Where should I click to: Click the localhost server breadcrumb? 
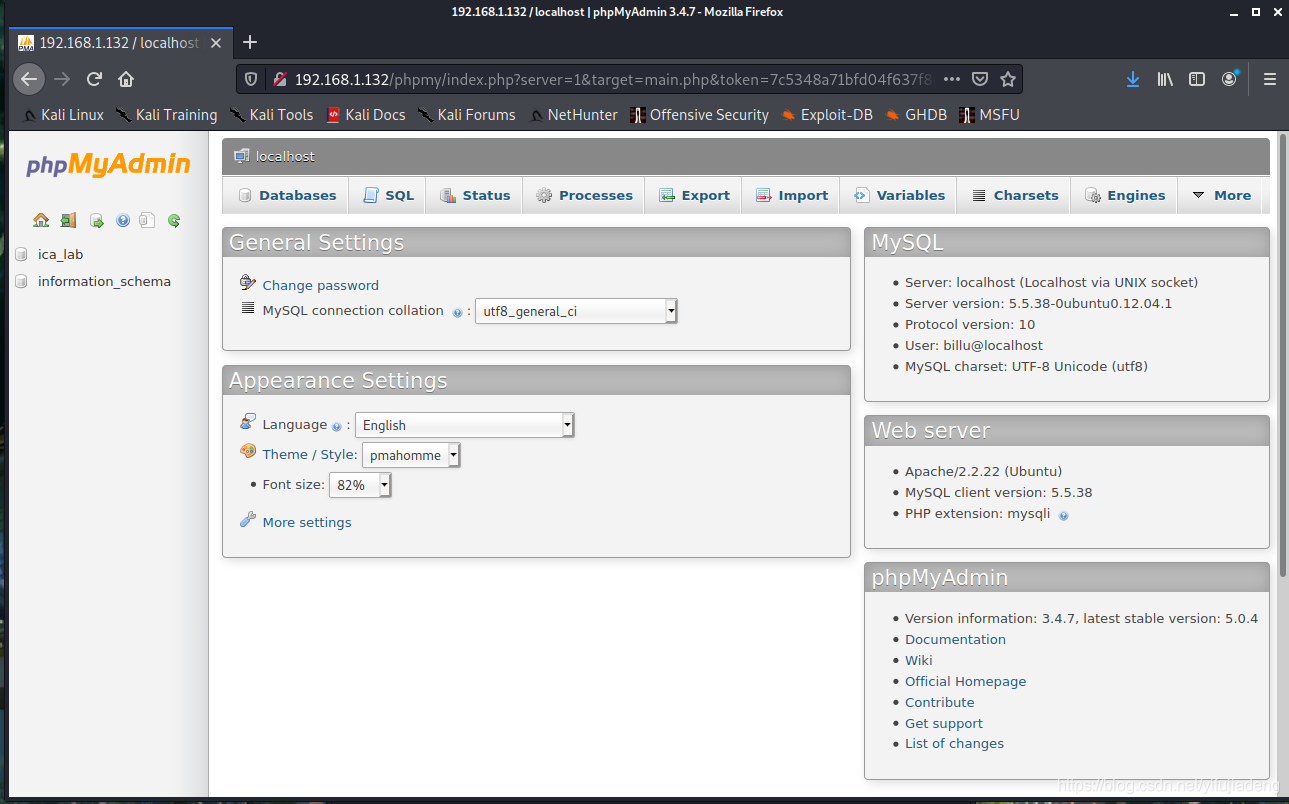tap(285, 156)
